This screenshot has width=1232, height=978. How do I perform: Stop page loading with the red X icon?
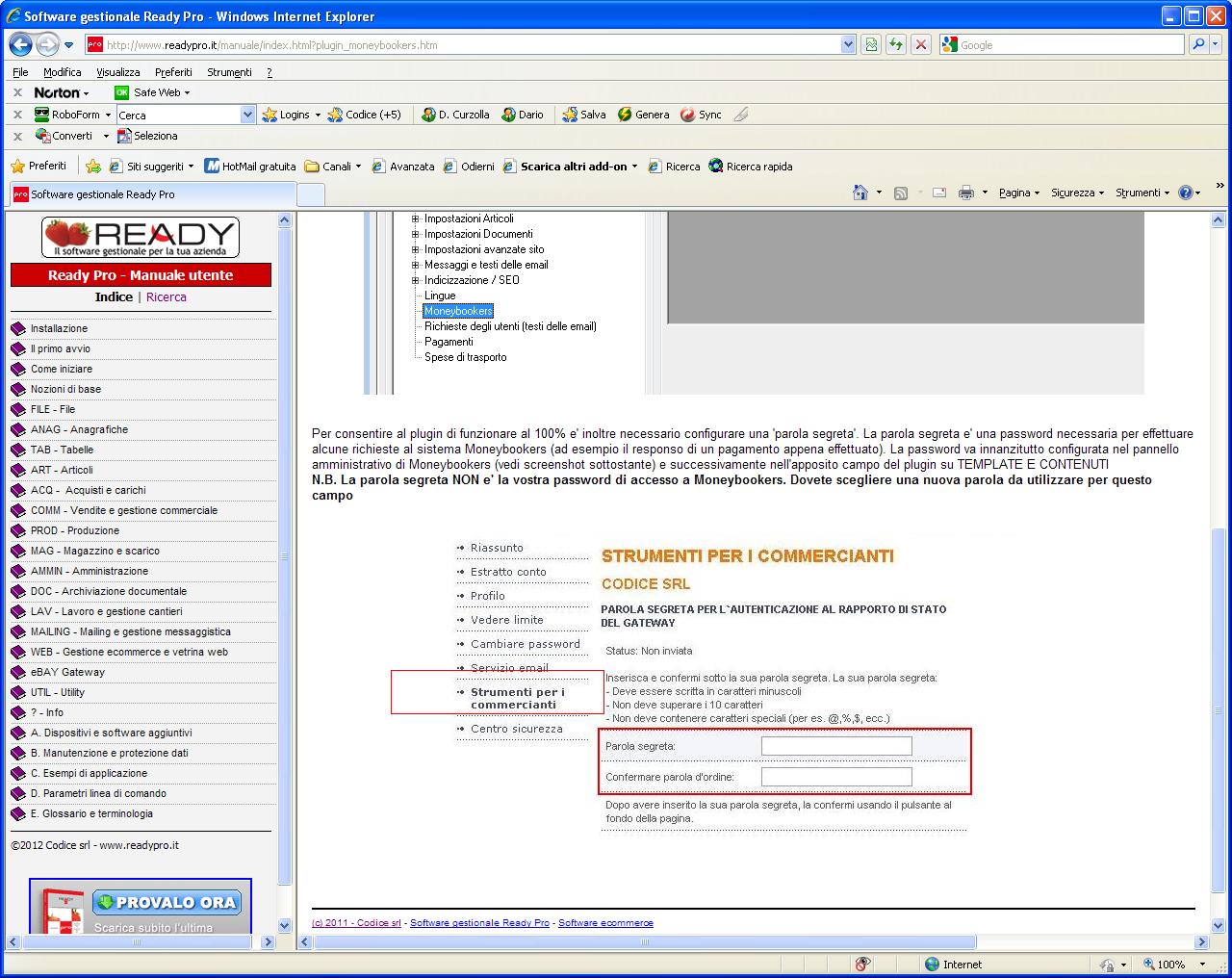pos(921,44)
